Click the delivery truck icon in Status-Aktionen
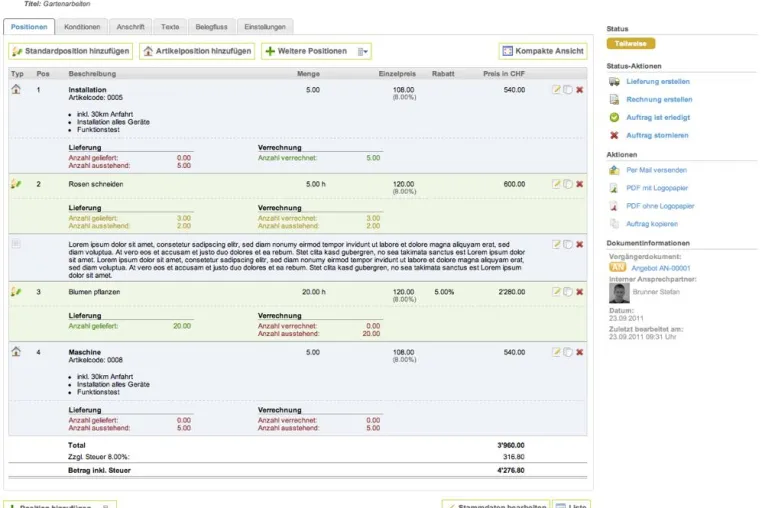 point(614,81)
